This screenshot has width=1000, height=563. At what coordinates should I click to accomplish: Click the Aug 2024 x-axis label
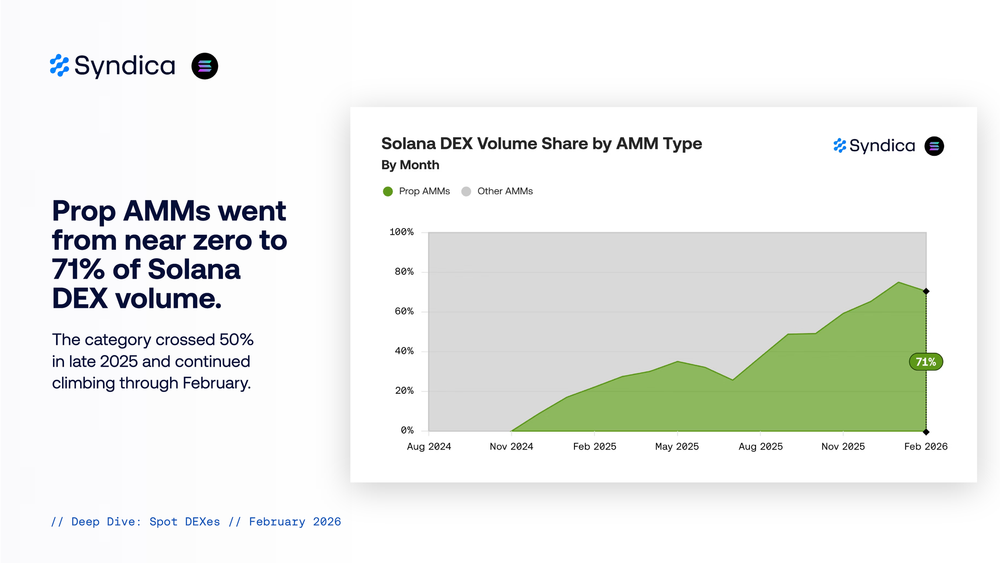point(428,447)
